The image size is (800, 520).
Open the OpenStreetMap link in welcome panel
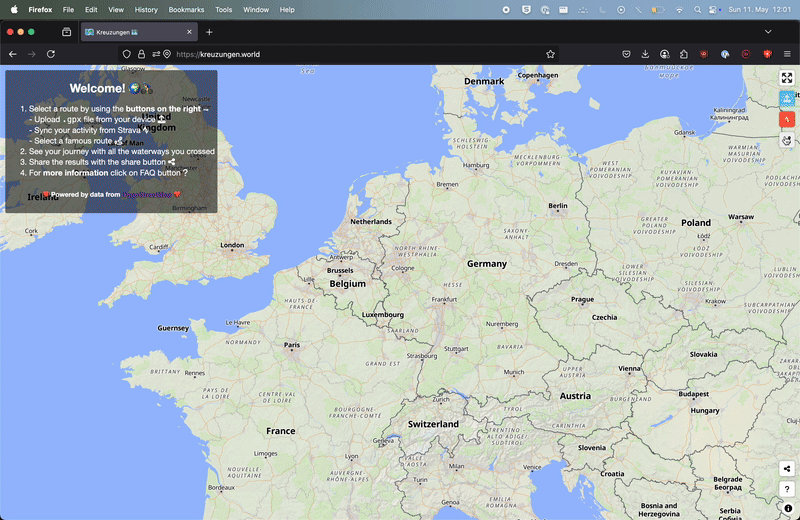pyautogui.click(x=147, y=194)
